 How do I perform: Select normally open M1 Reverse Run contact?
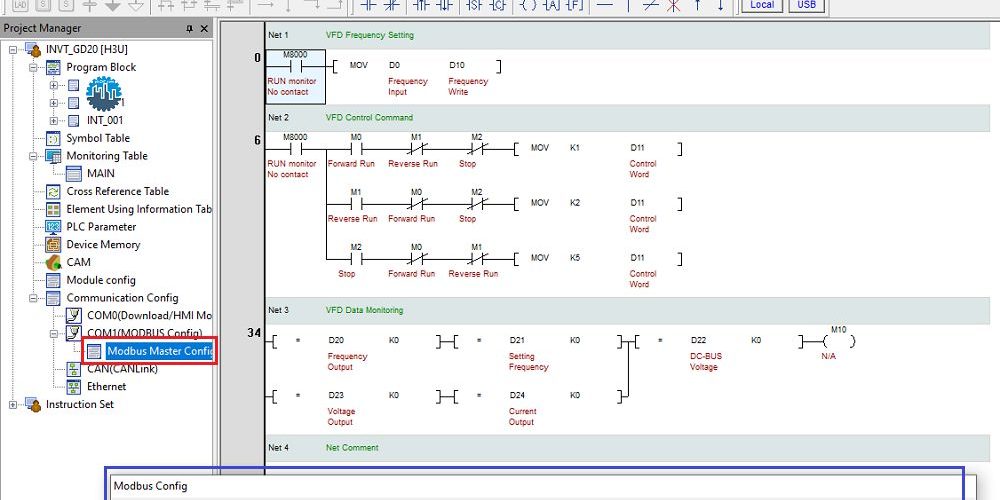356,203
